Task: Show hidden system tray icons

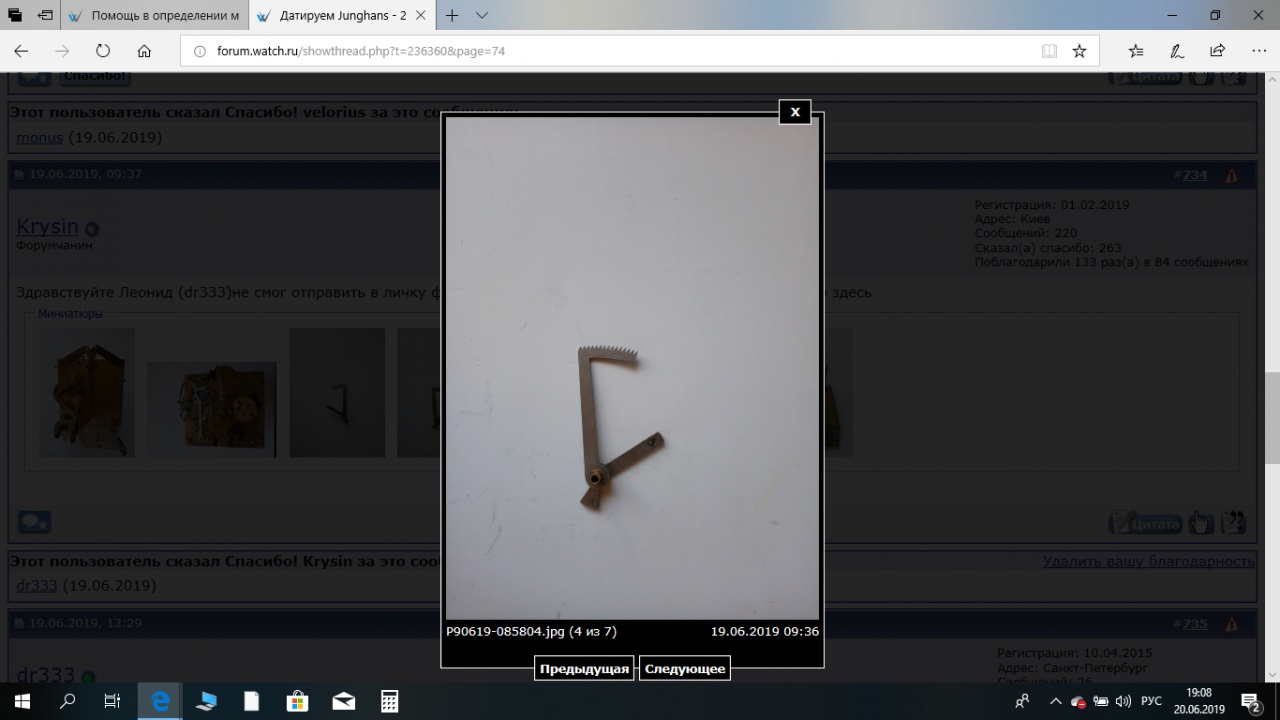Action: pyautogui.click(x=1055, y=701)
